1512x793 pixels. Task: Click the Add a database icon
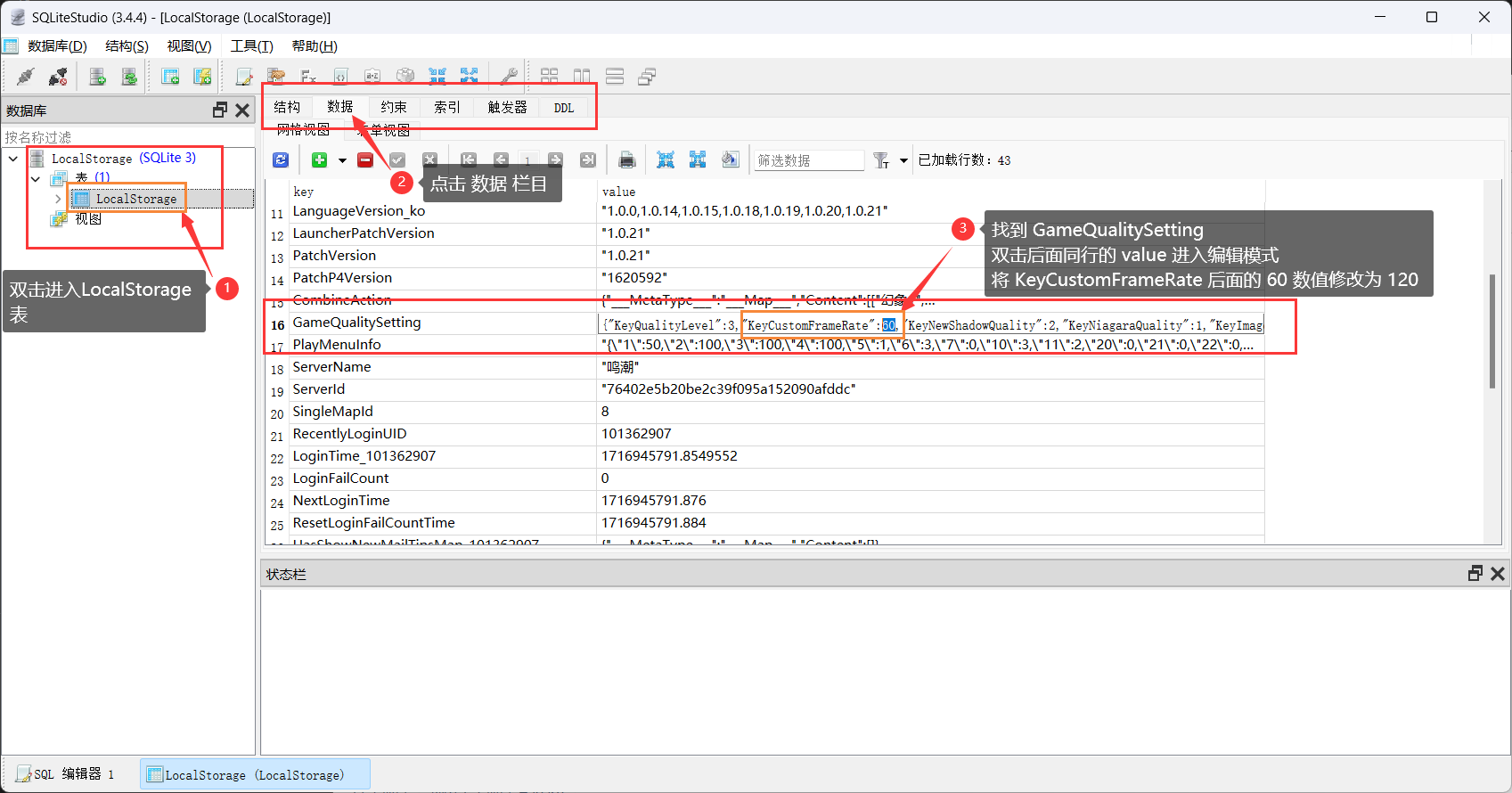(x=98, y=77)
